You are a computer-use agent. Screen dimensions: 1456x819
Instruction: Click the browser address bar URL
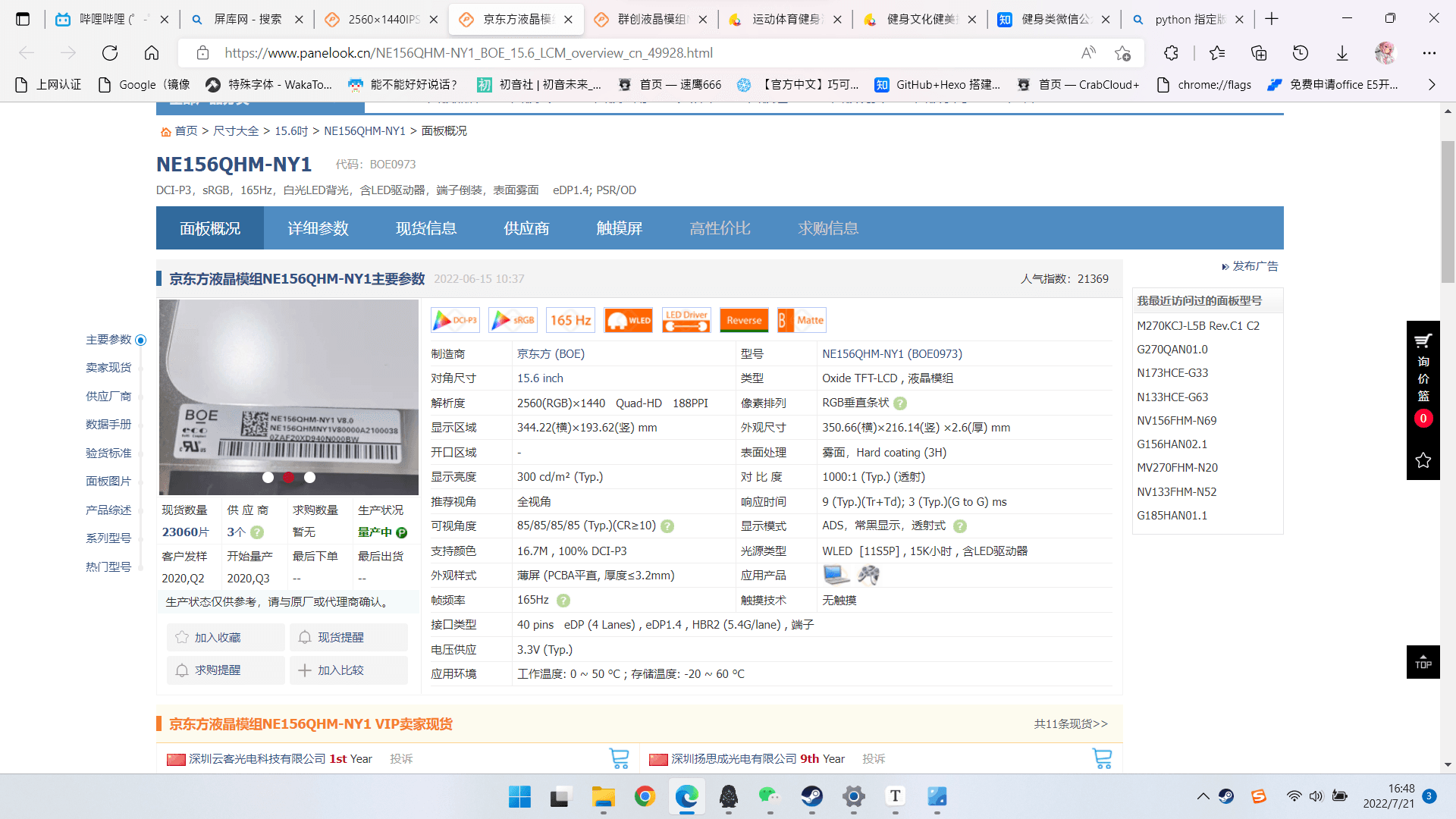click(x=469, y=53)
